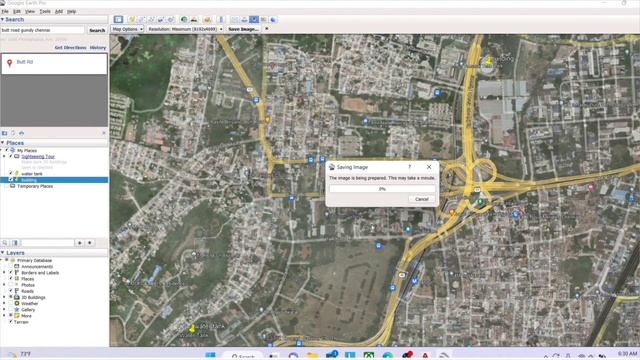640x360 pixels.
Task: Select the Add Path tool
Action: (x=151, y=19)
